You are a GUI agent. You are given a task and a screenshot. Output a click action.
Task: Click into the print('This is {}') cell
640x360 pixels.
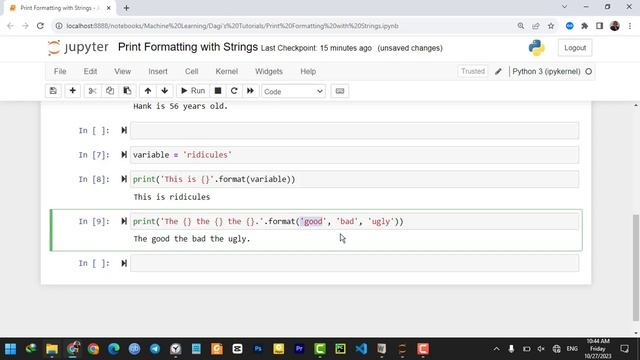[x=354, y=180]
